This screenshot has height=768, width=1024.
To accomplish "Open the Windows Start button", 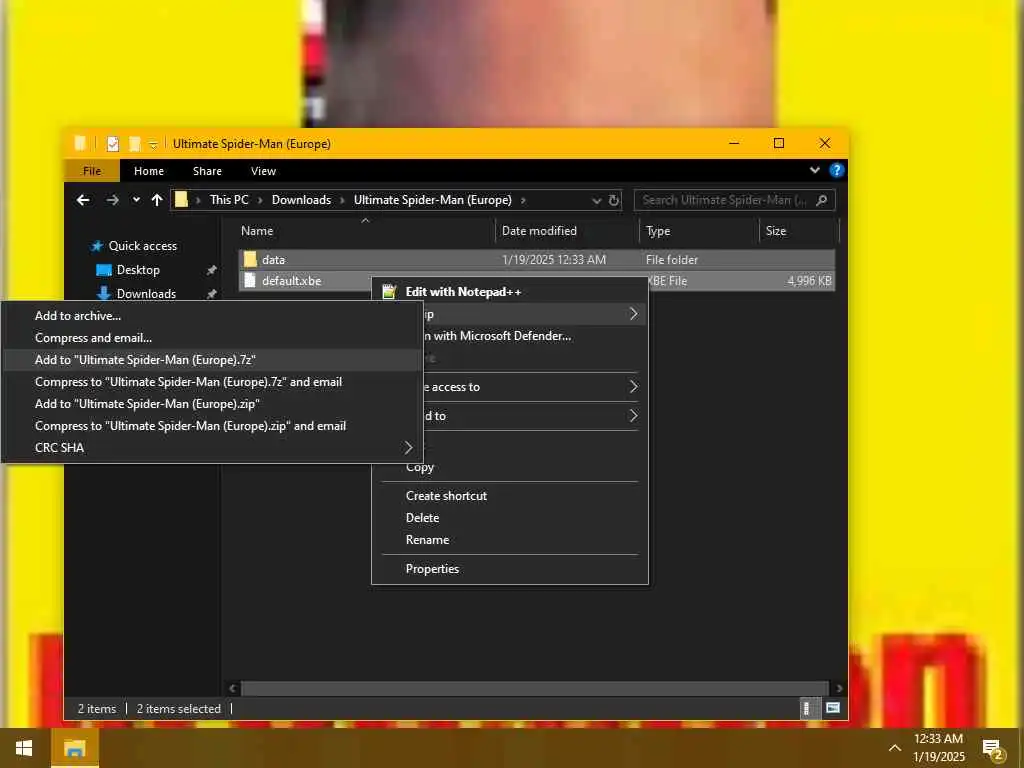I will point(24,748).
